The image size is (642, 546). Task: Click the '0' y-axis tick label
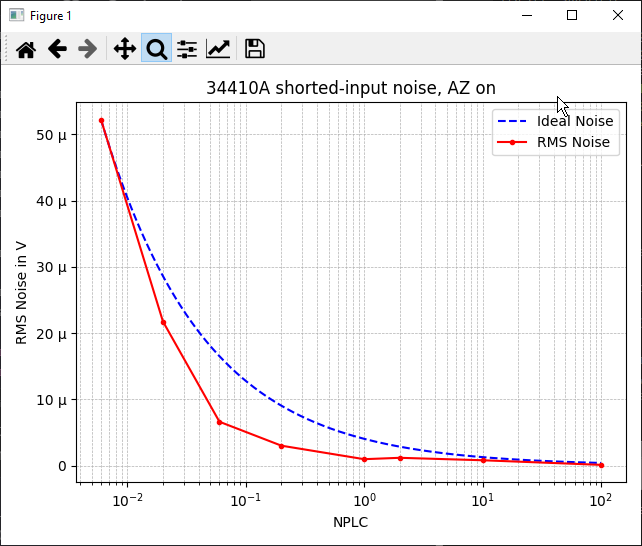pos(62,466)
